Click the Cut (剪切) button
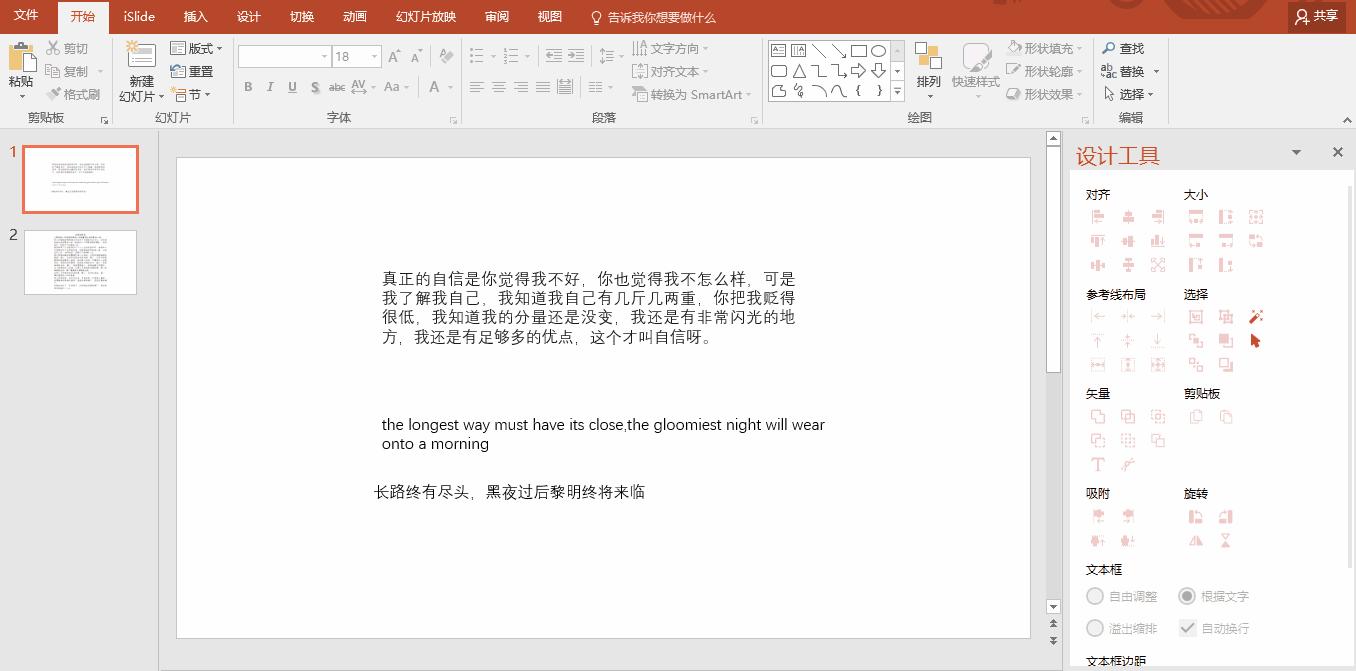 click(x=67, y=48)
